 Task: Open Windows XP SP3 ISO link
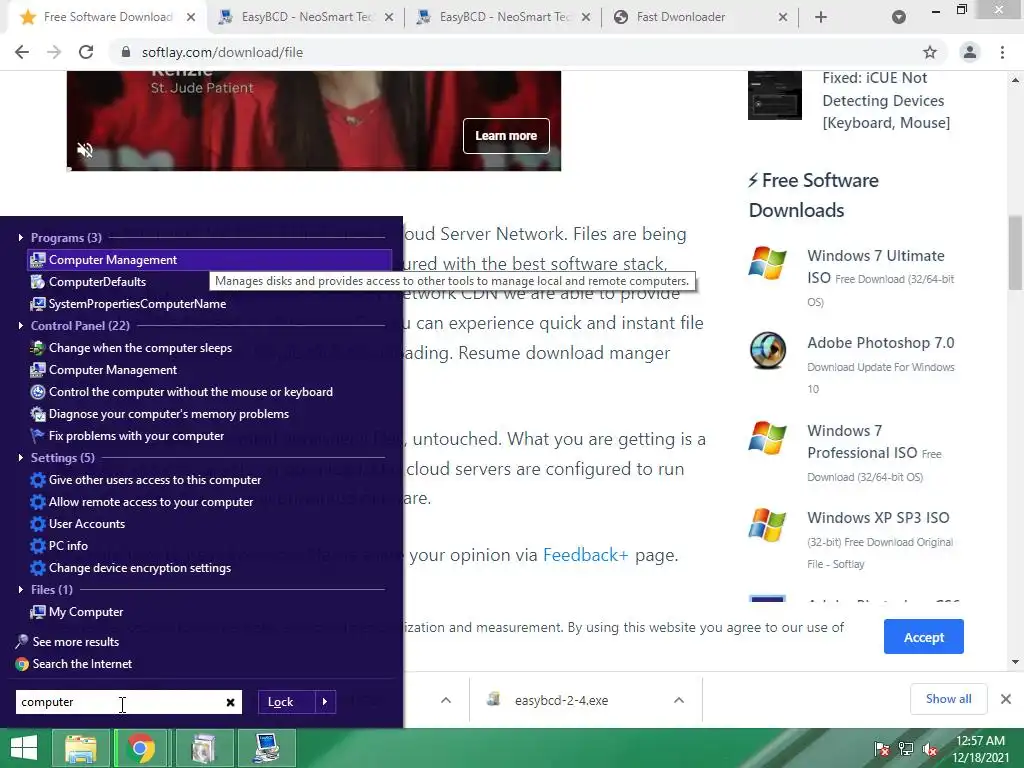pos(878,518)
